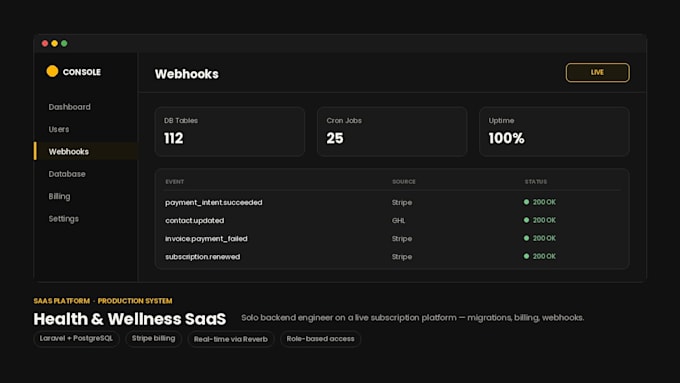Click the yellow Console logo circle
Image resolution: width=680 pixels, height=383 pixels.
pyautogui.click(x=52, y=71)
